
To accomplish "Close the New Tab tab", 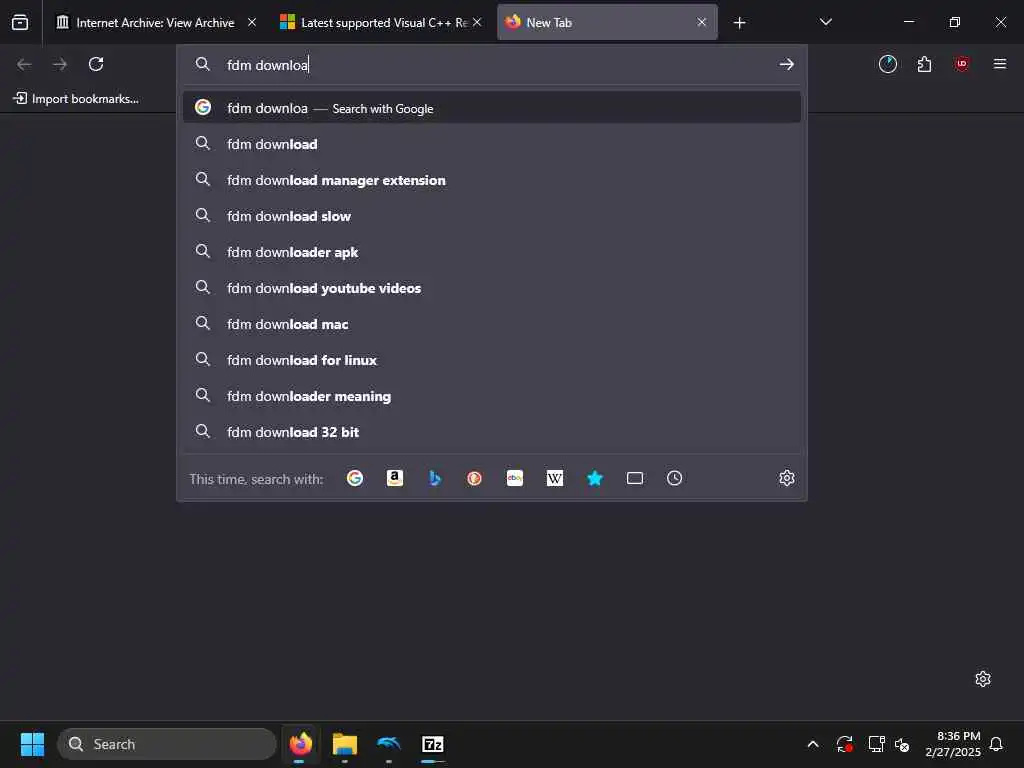I will point(701,22).
